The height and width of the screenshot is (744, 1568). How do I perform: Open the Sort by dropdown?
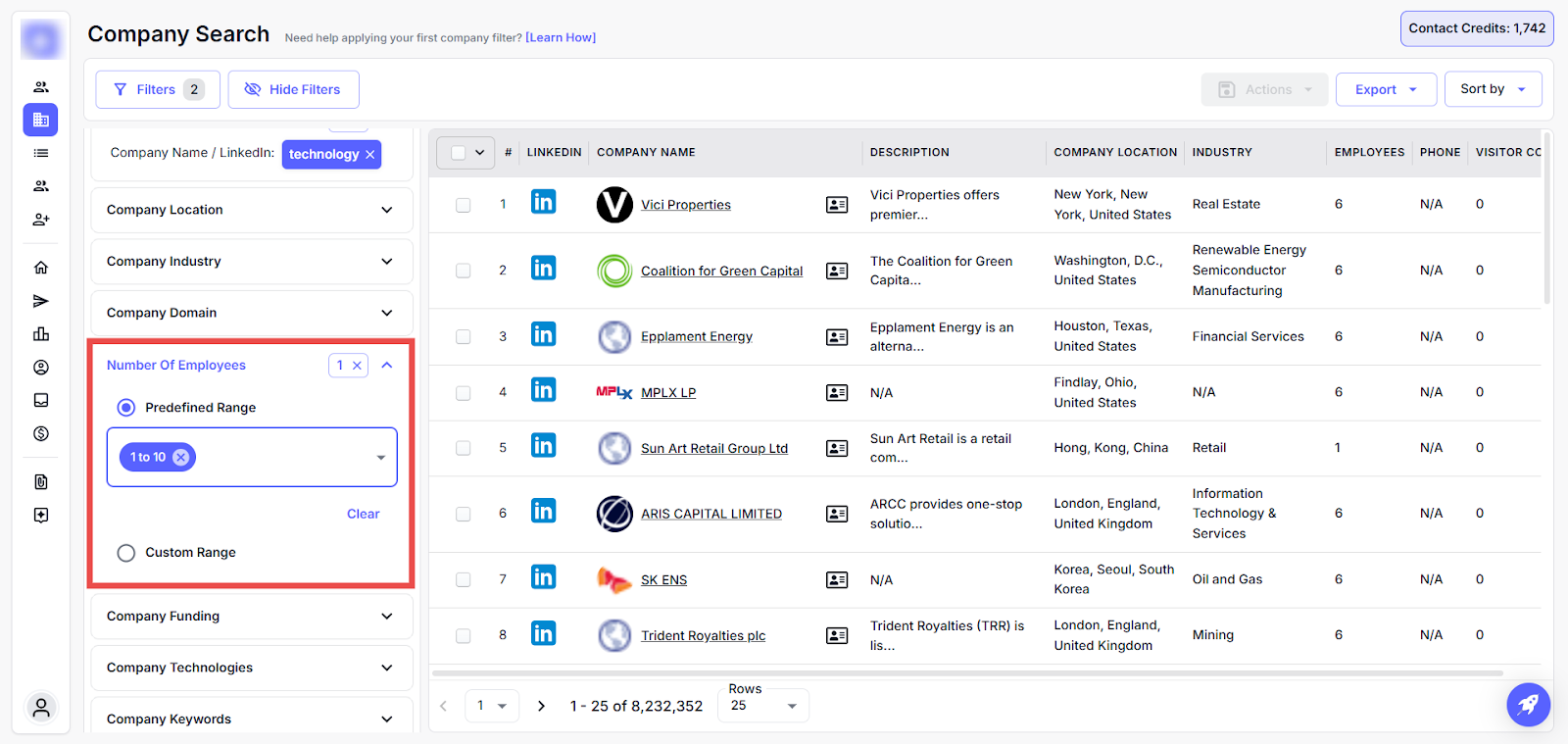pos(1492,89)
